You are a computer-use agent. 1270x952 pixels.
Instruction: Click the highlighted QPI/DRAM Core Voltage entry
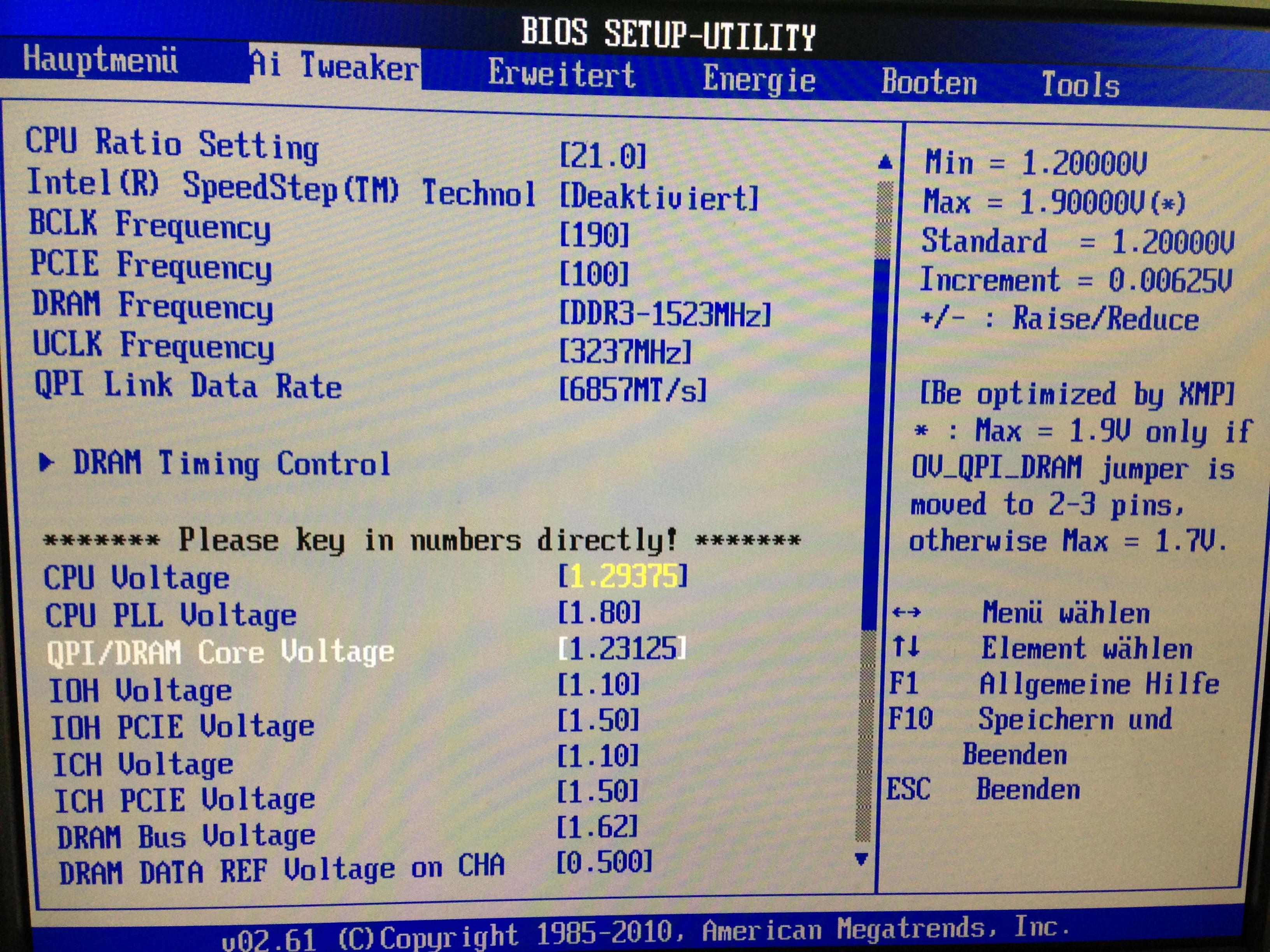point(220,652)
